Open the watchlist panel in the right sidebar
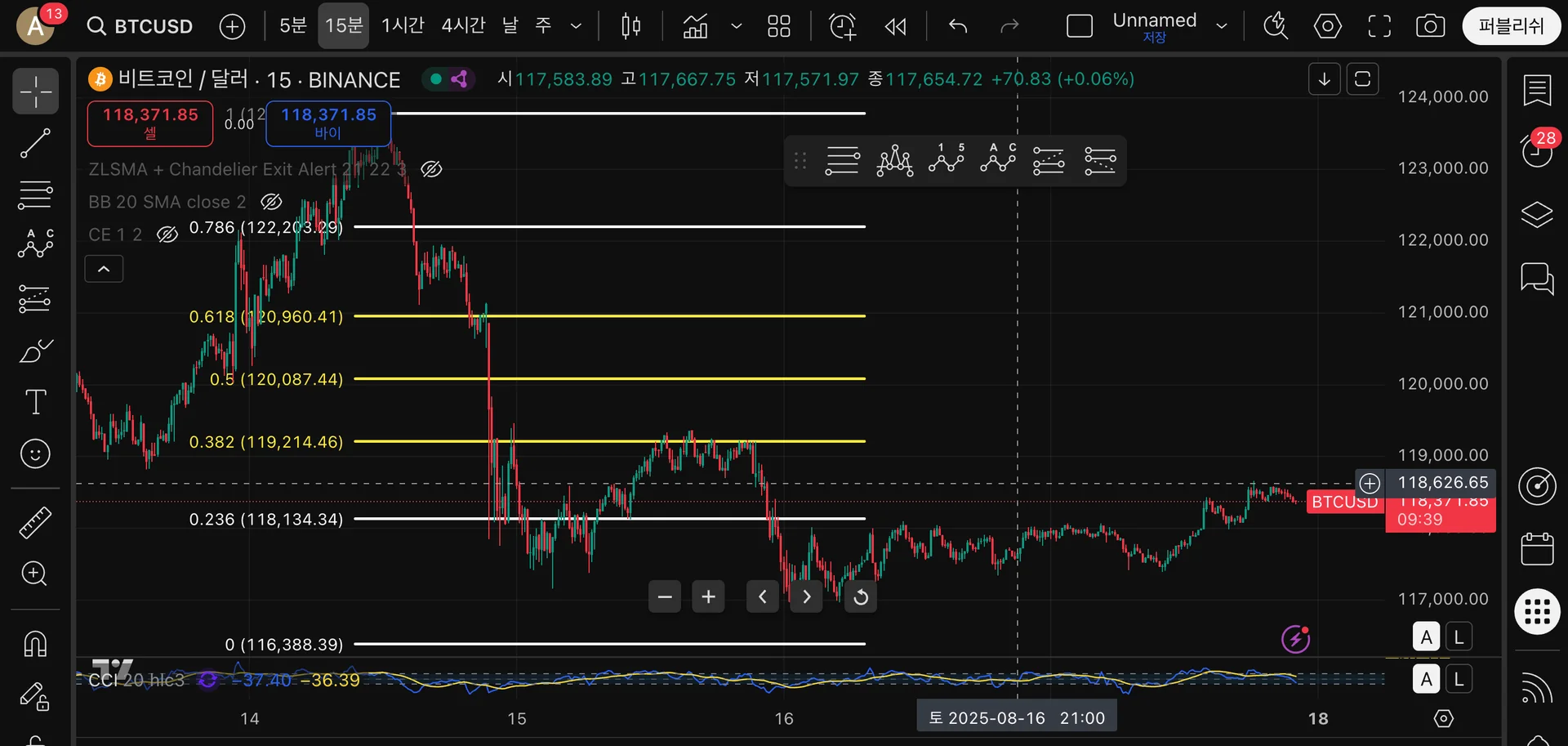 click(1537, 90)
